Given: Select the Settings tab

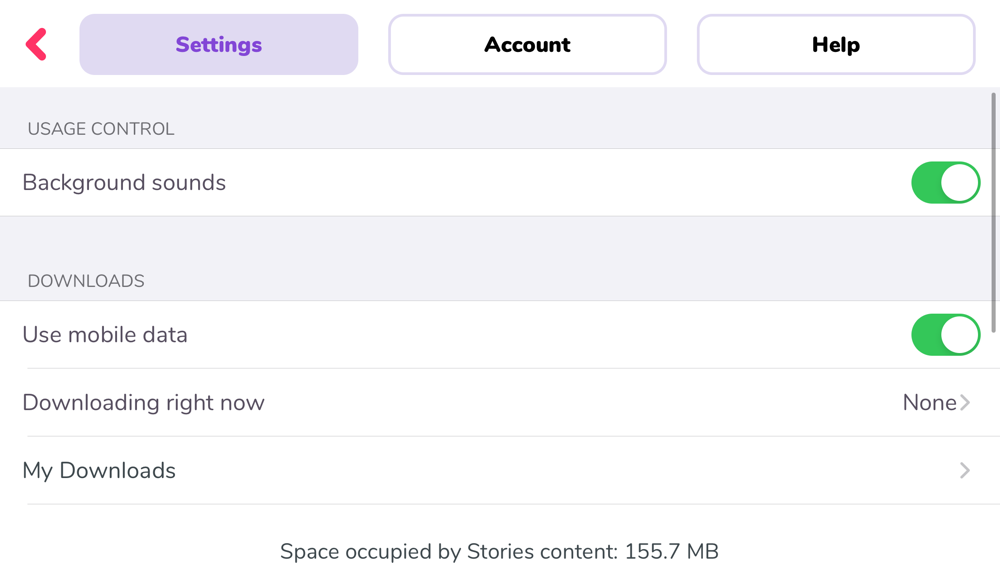Looking at the screenshot, I should (x=219, y=45).
